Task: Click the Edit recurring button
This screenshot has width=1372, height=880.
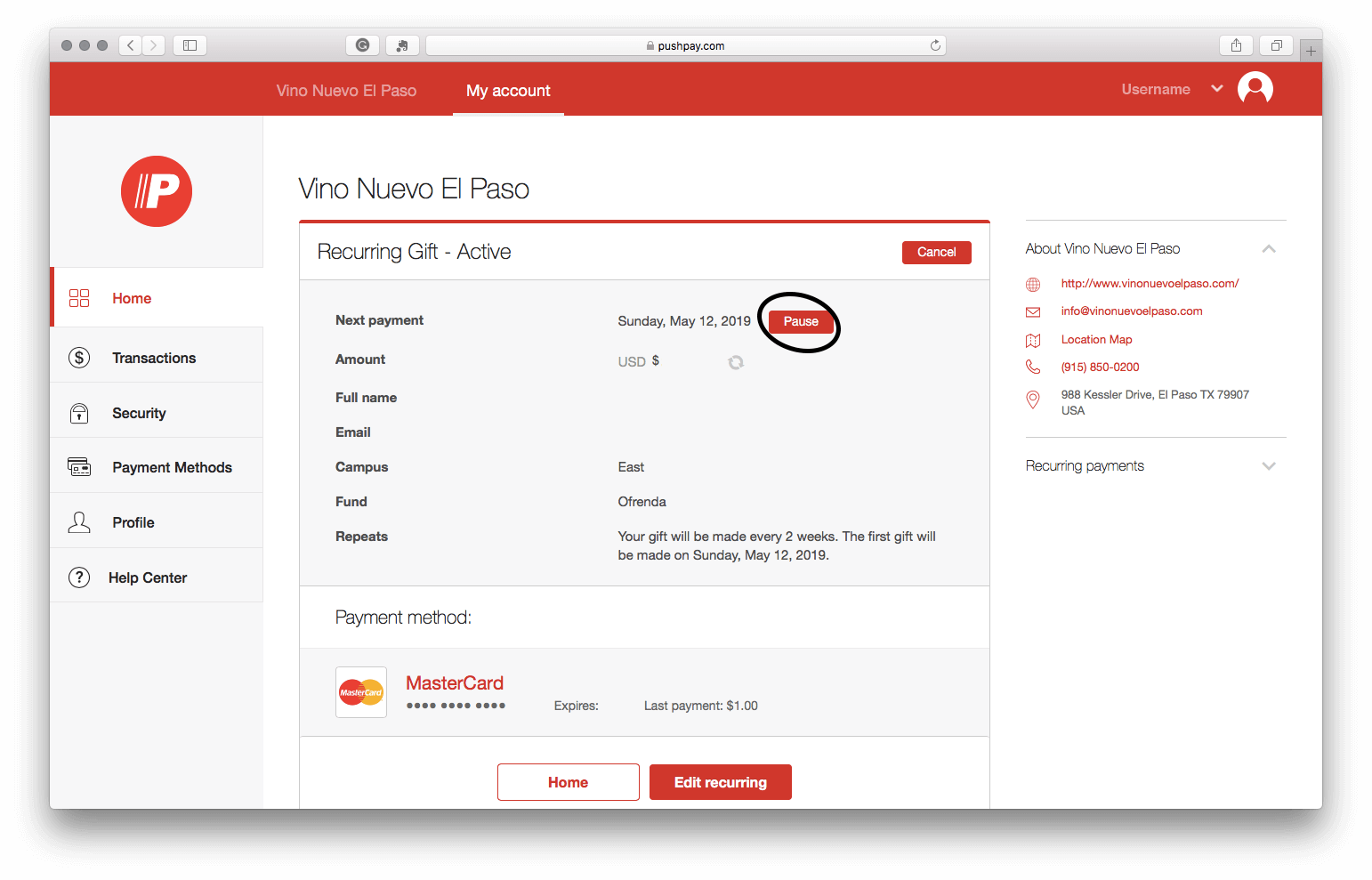Action: click(721, 782)
